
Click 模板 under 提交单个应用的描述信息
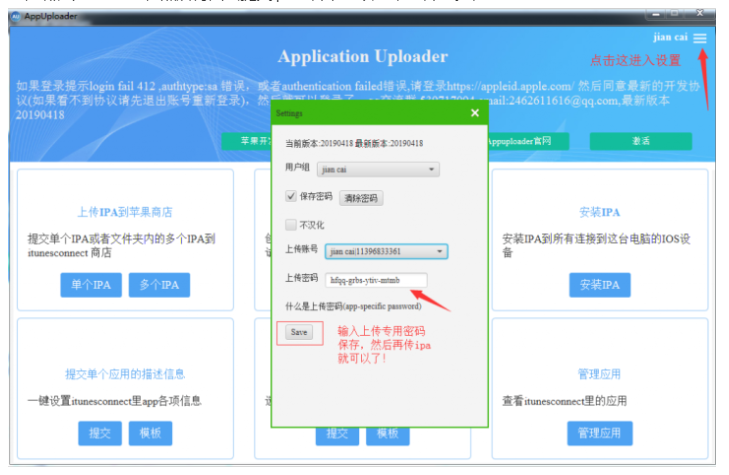(151, 433)
